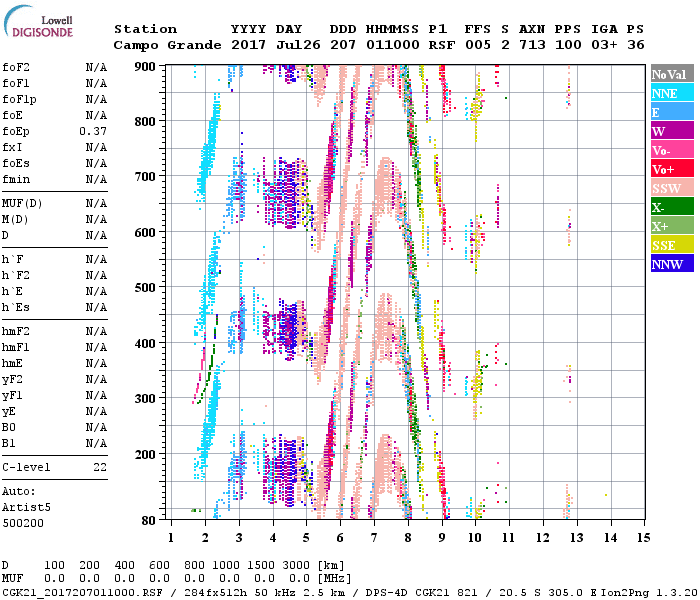Select the C-level value 22
This screenshot has width=700, height=600.
(100, 468)
